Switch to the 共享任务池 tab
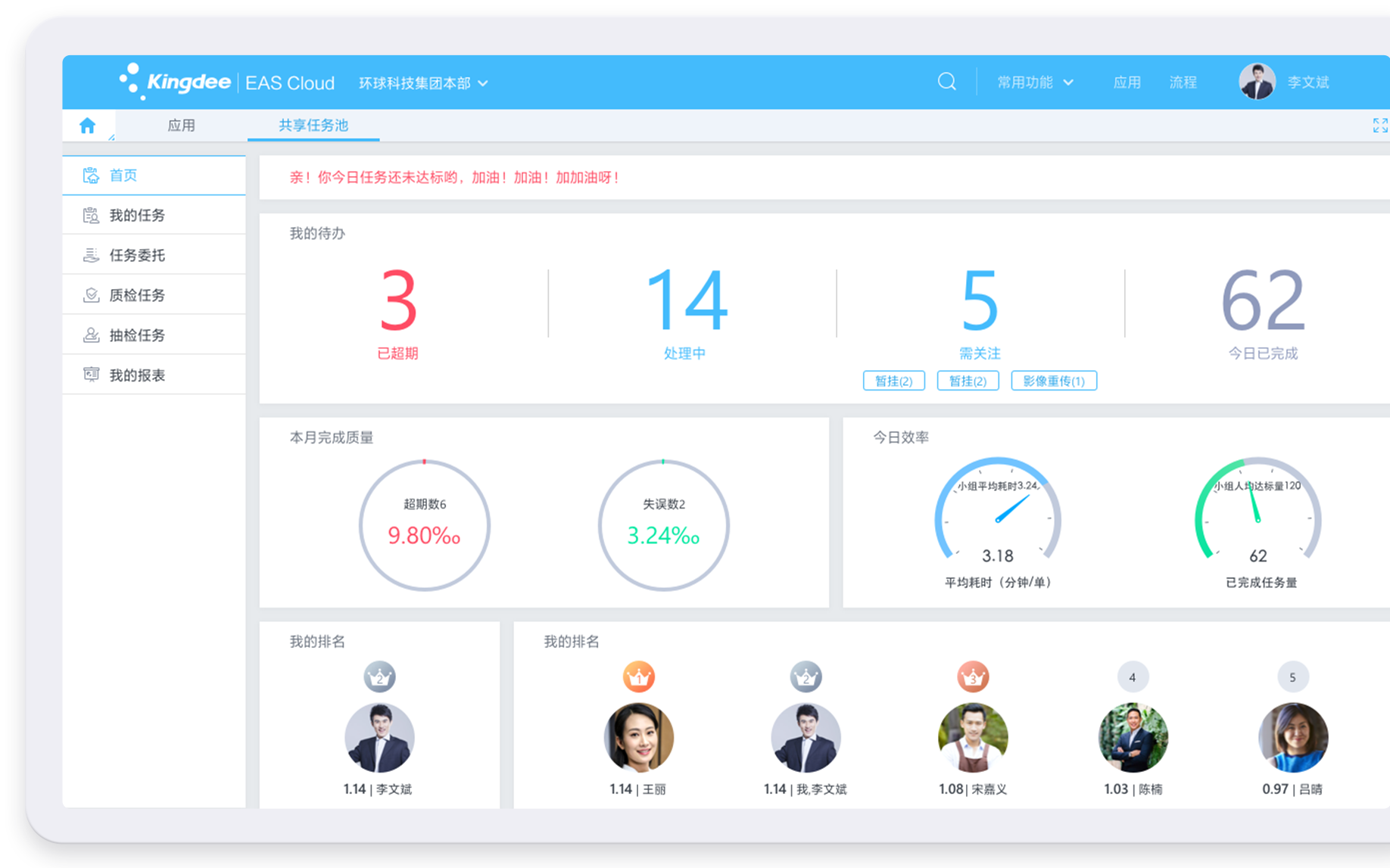 pos(313,126)
